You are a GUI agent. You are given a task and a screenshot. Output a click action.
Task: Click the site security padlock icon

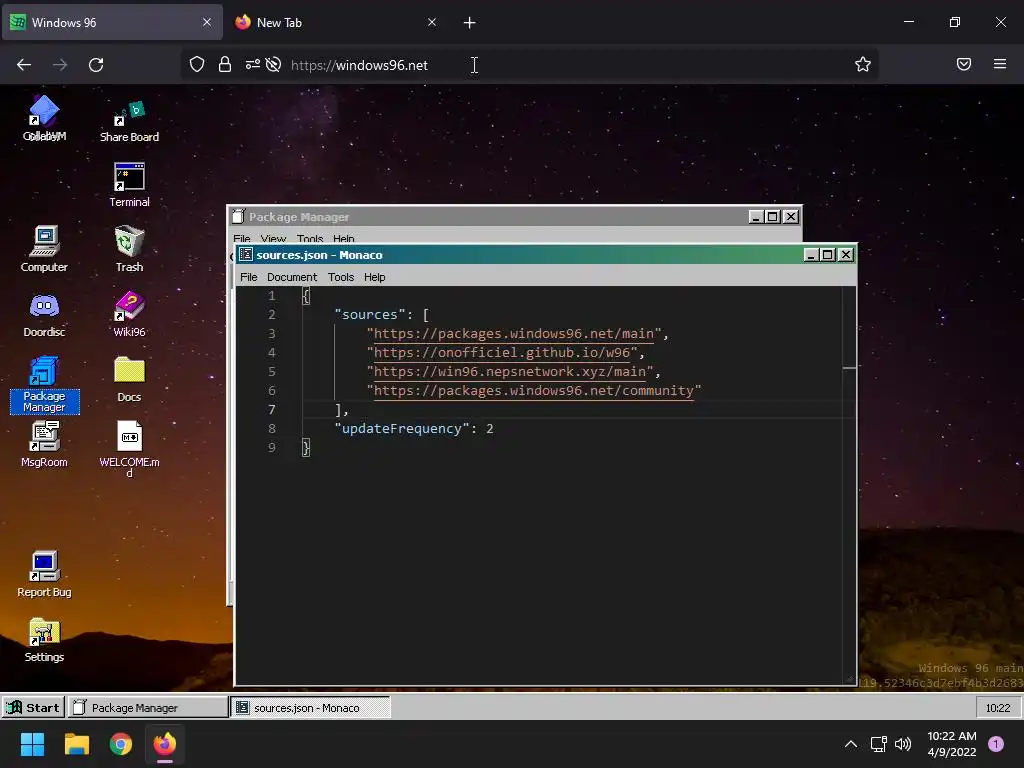(225, 64)
